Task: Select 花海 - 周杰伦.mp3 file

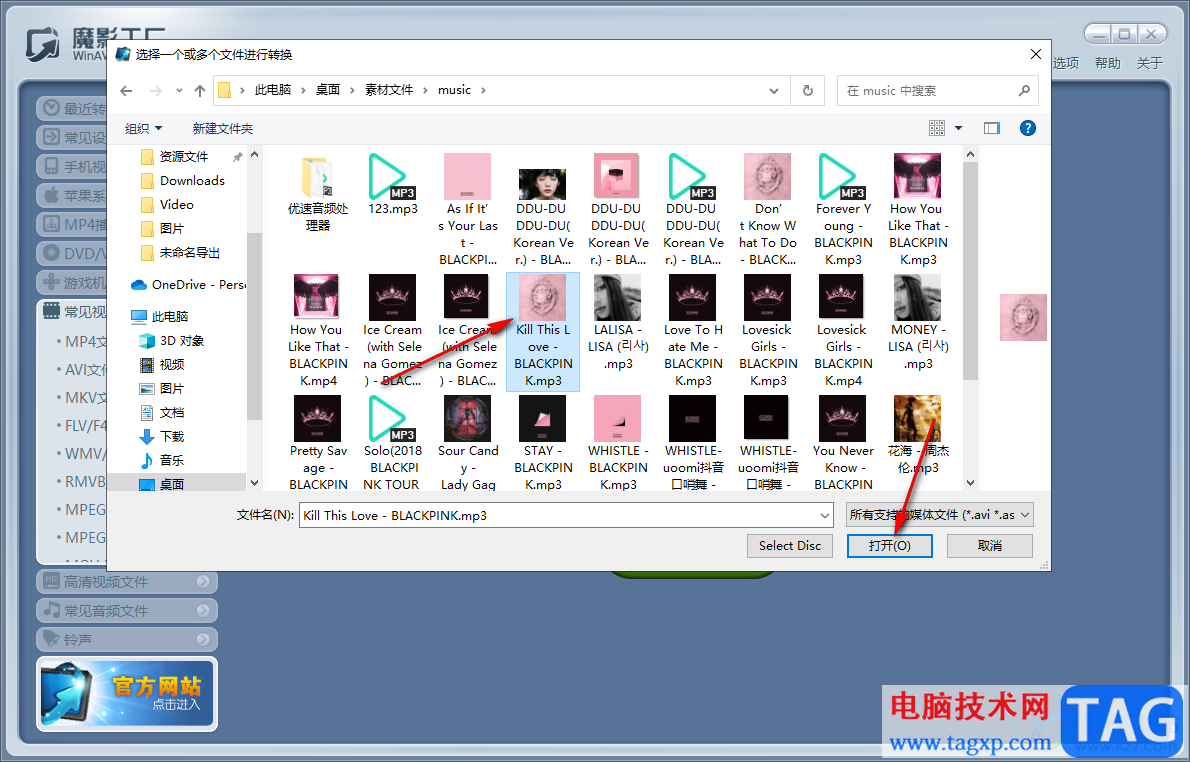Action: tap(918, 435)
